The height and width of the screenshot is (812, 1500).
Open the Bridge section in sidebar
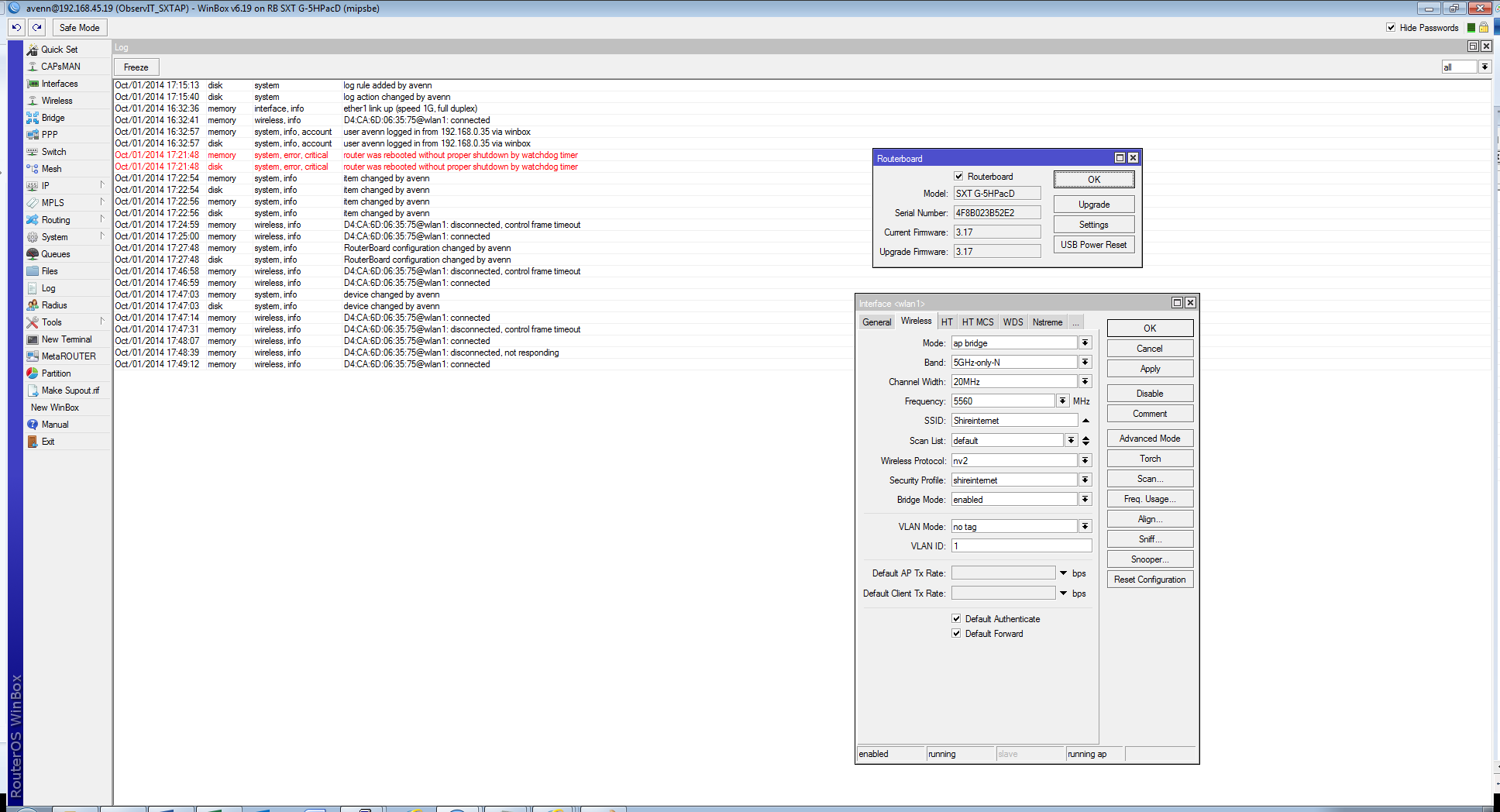pyautogui.click(x=53, y=118)
